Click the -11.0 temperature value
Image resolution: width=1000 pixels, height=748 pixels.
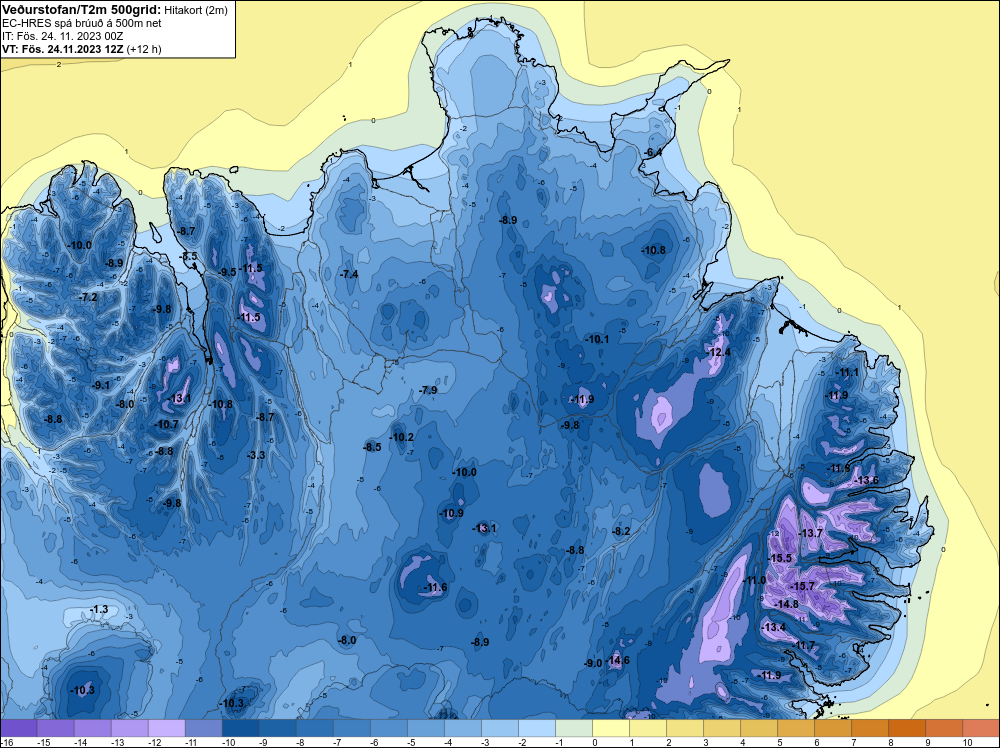pyautogui.click(x=754, y=580)
